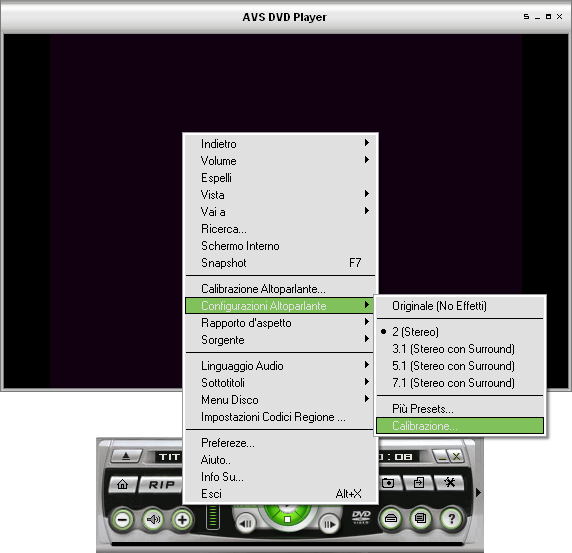Open Impostazioni Codici Regione ...

280,417
